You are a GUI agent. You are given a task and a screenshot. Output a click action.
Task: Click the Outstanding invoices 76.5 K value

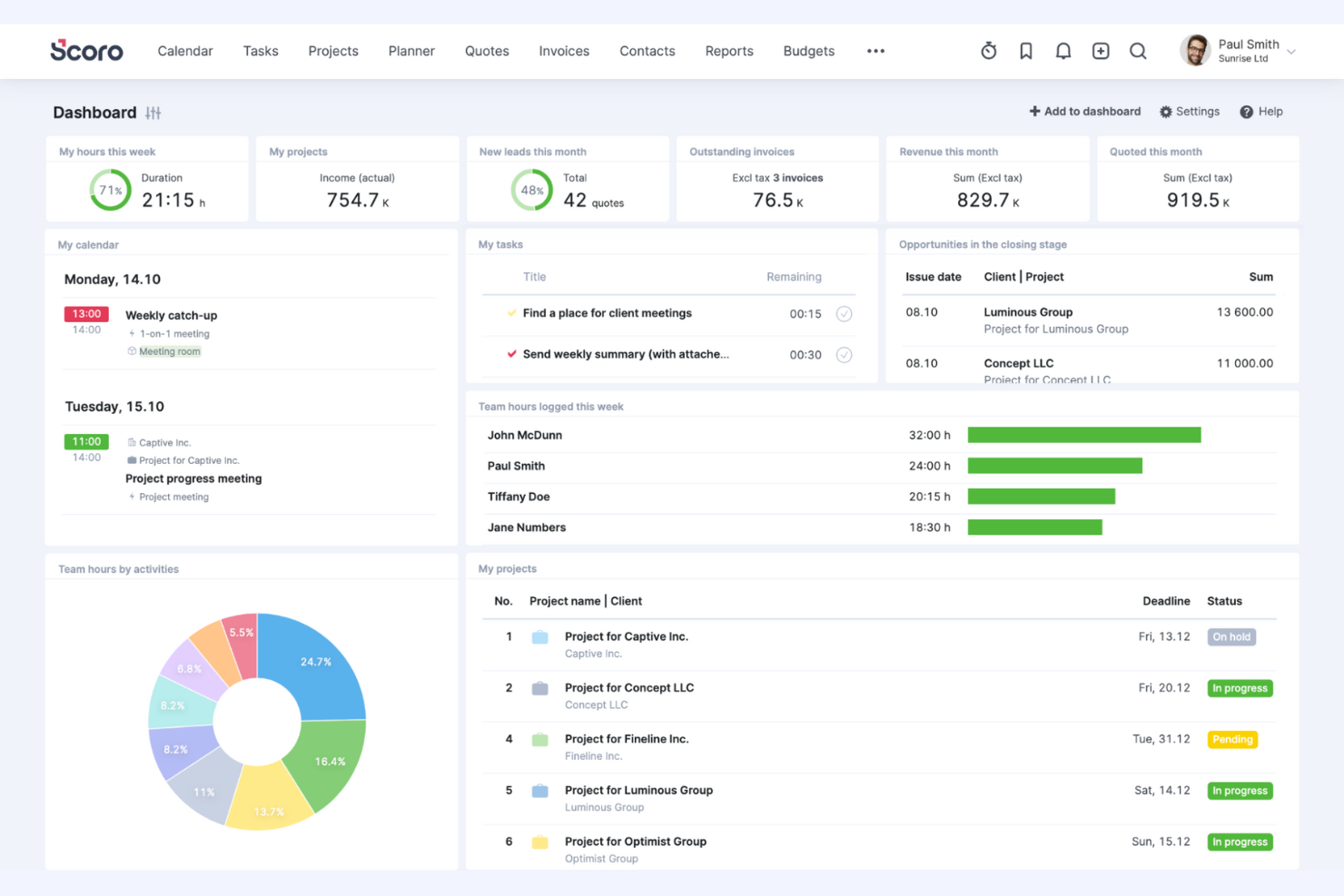tap(778, 201)
